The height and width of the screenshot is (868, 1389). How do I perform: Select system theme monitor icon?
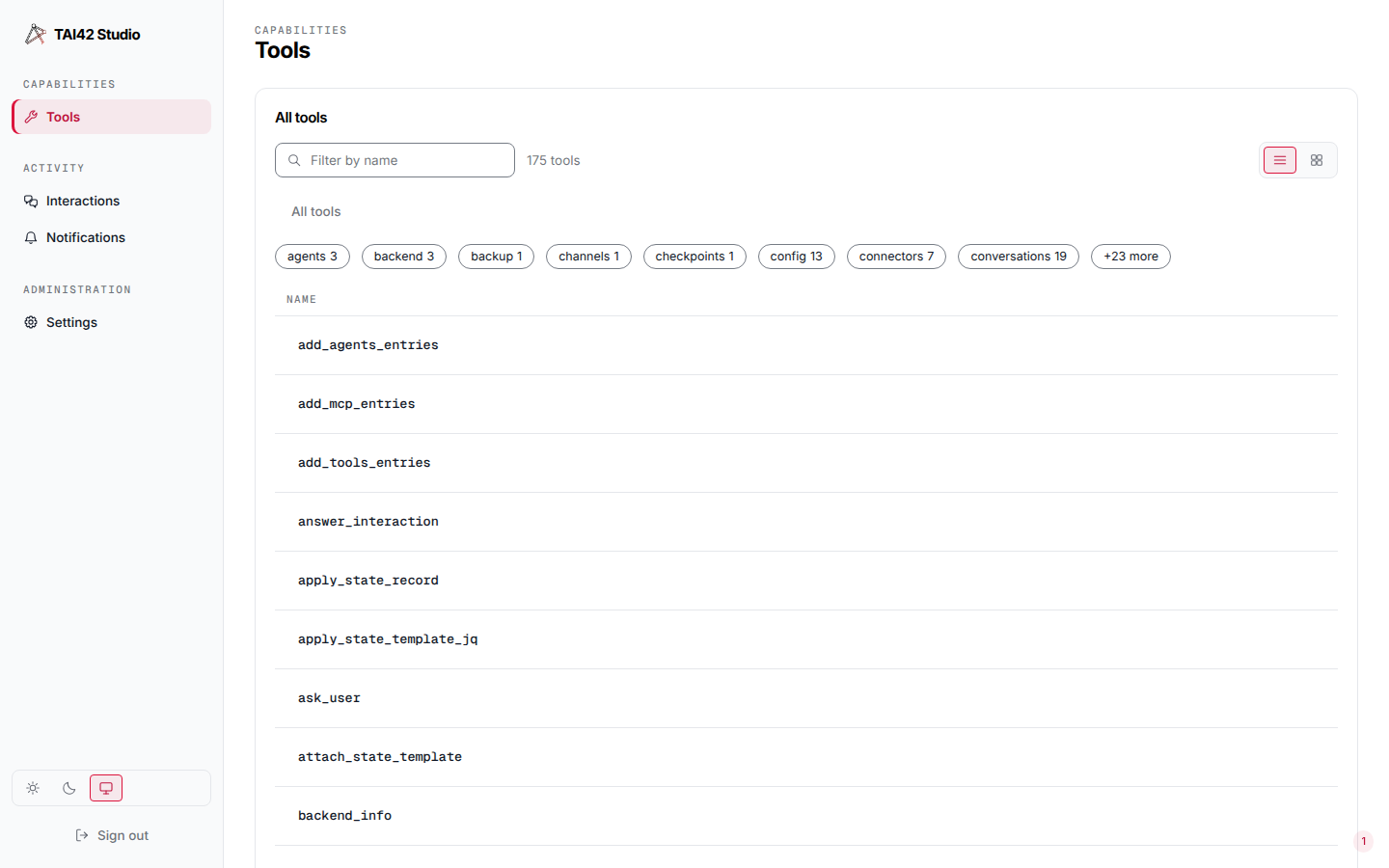pyautogui.click(x=106, y=788)
